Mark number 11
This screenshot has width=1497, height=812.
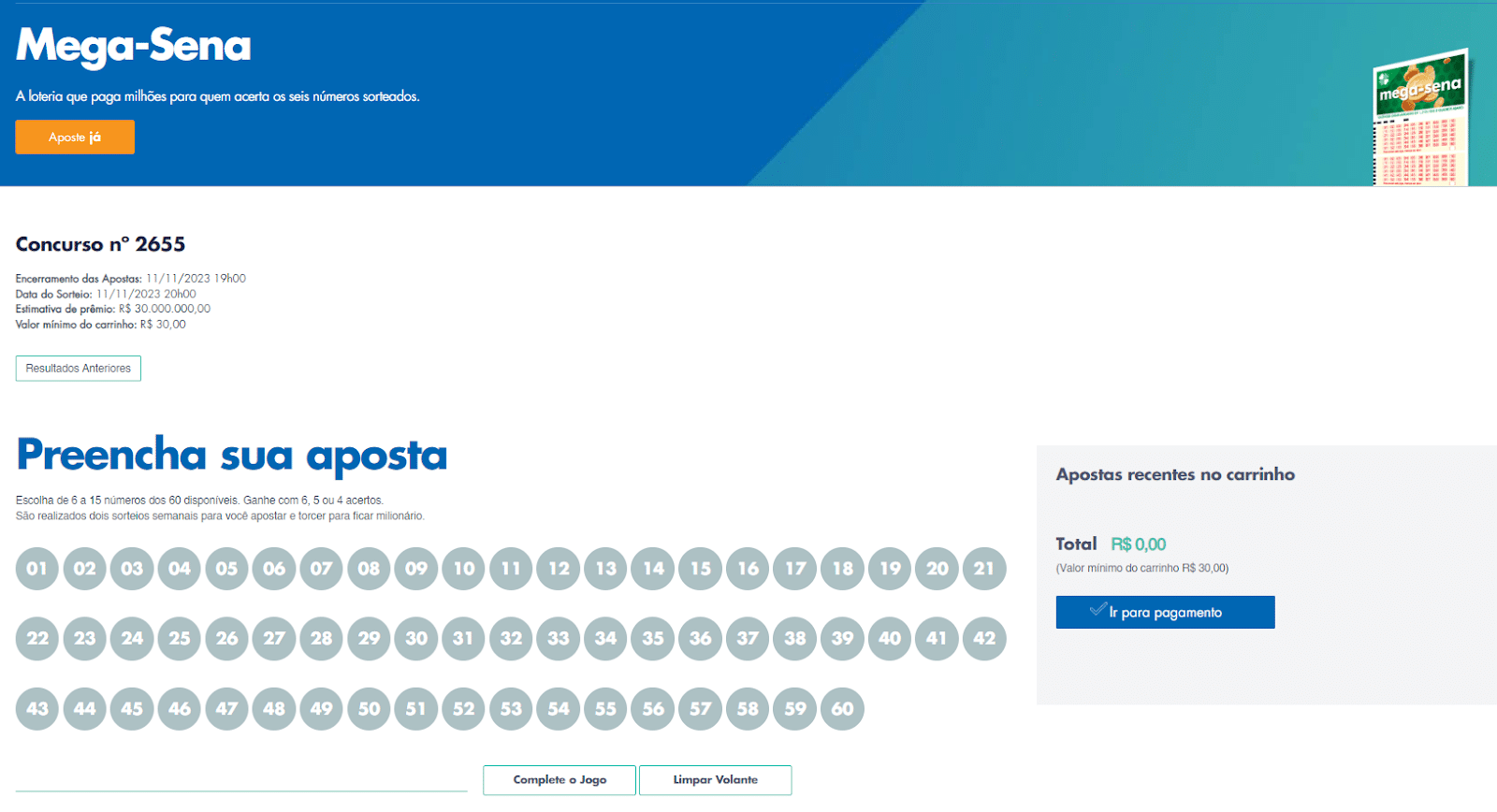(511, 569)
